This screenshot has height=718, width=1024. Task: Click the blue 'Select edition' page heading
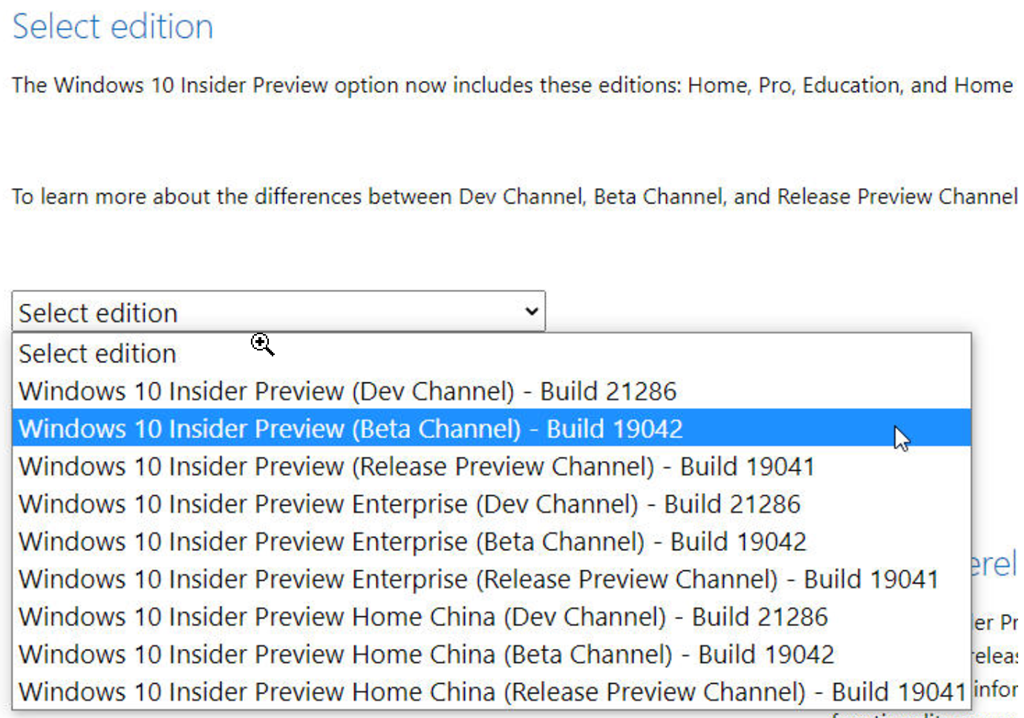click(112, 27)
